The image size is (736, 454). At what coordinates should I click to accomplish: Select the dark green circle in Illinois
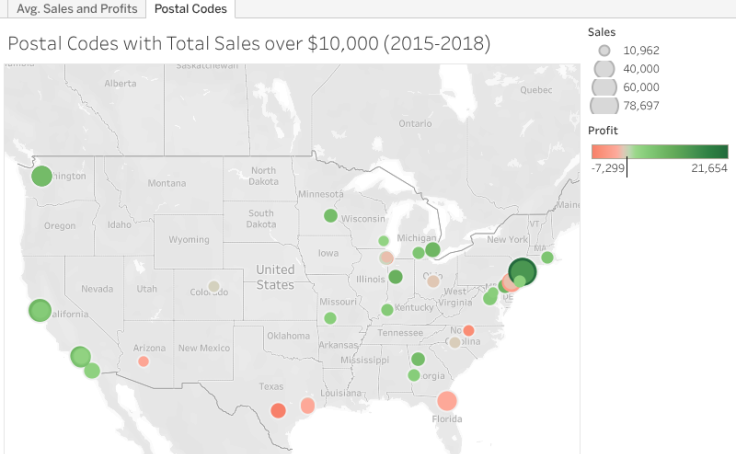click(x=395, y=277)
